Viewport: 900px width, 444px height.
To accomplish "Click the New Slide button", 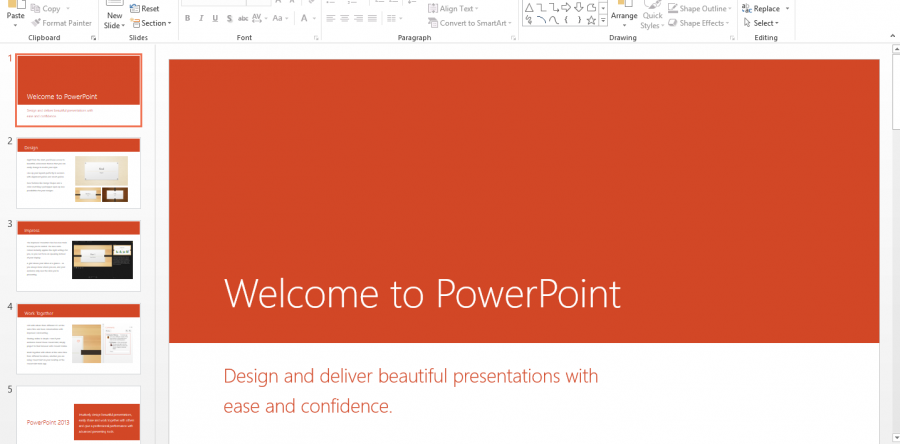I will (x=114, y=16).
